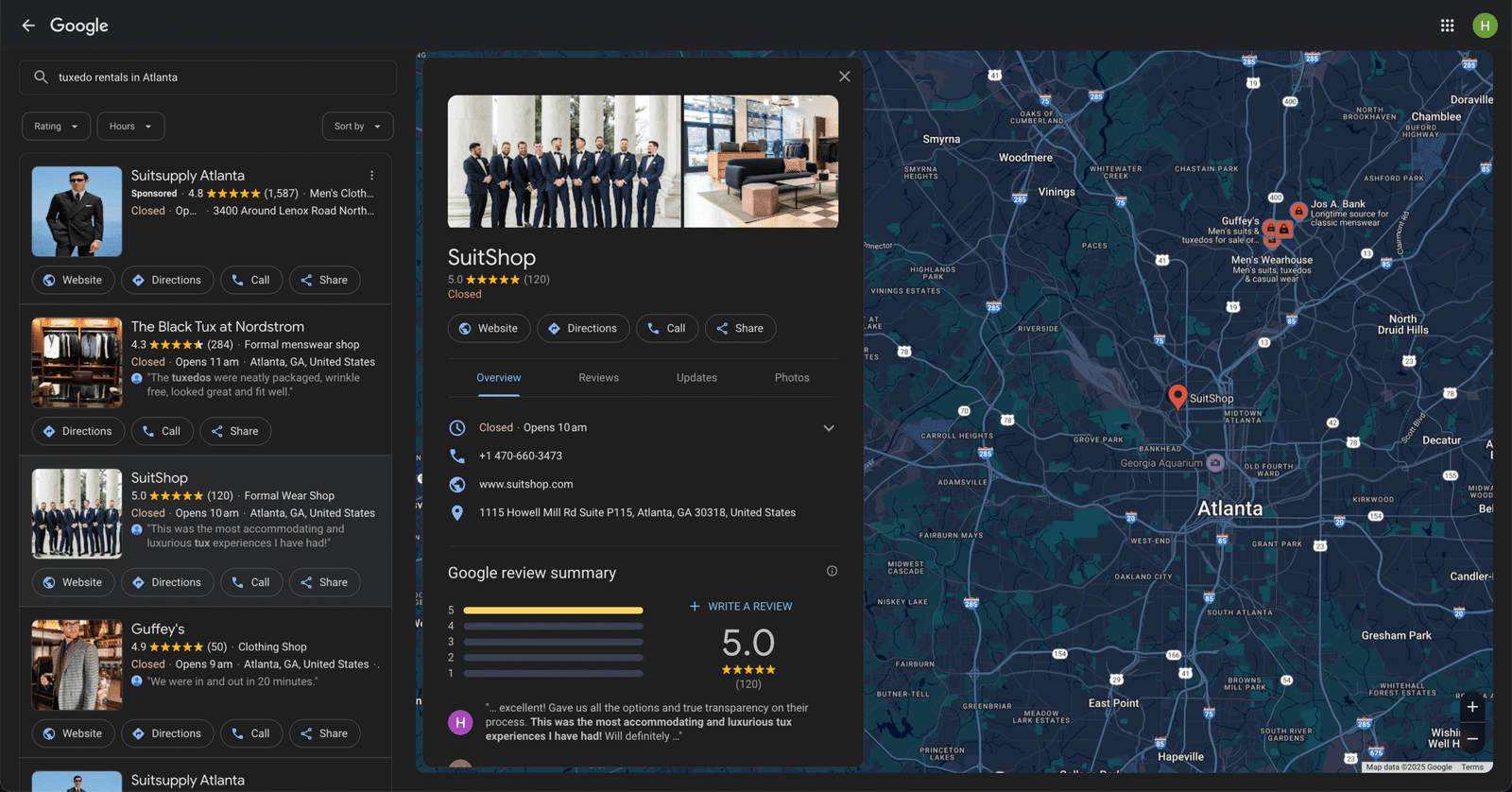Click the 1-star rating bar
The height and width of the screenshot is (792, 1512).
pos(553,674)
